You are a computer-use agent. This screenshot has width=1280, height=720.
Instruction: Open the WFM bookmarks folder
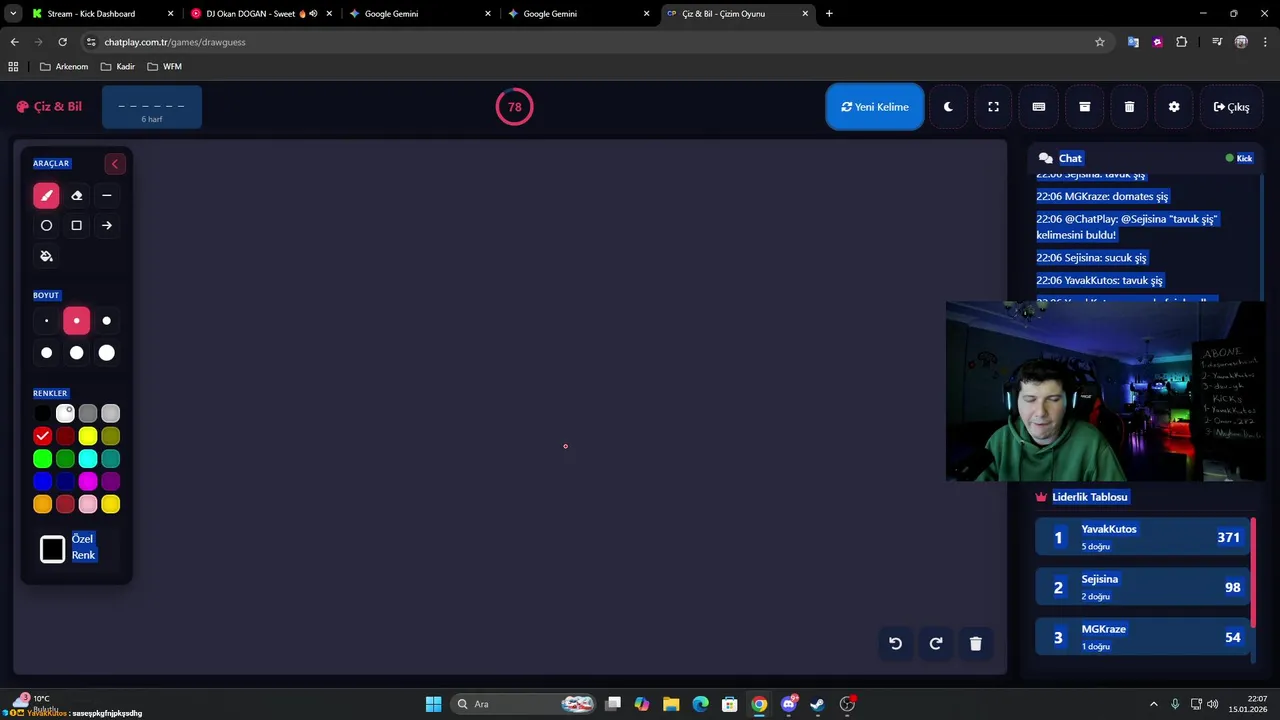tap(164, 66)
